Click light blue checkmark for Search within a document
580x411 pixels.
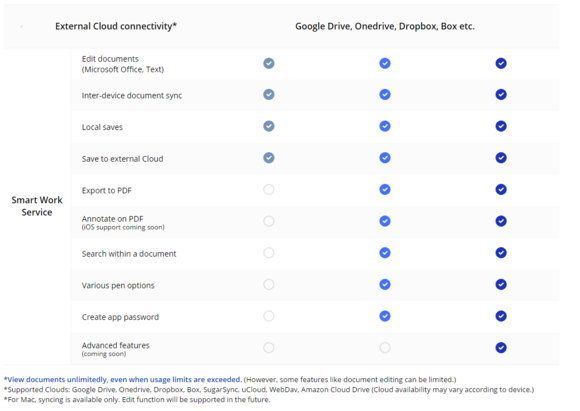pyautogui.click(x=385, y=253)
